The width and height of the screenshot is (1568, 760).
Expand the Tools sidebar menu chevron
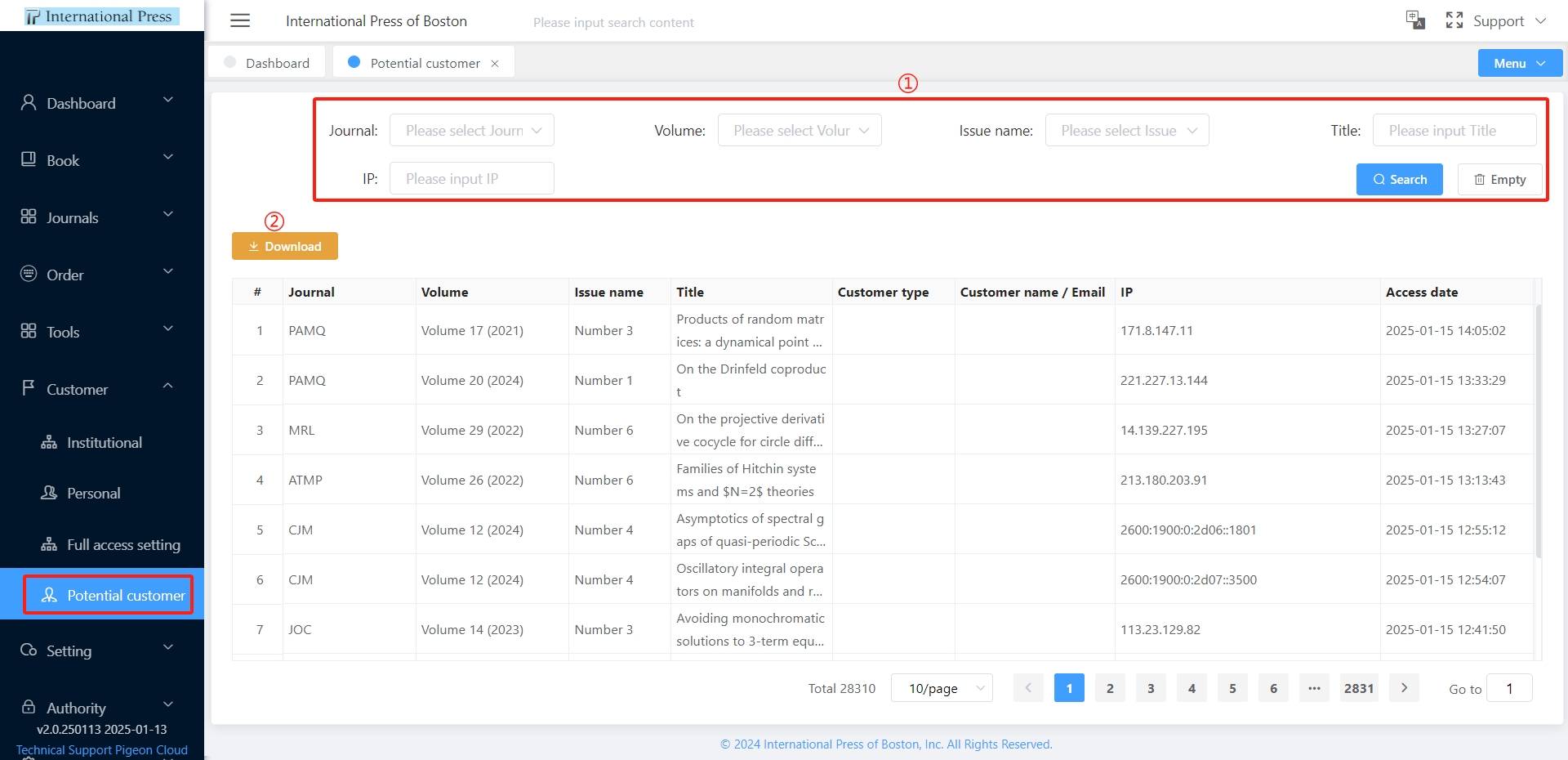coord(168,329)
